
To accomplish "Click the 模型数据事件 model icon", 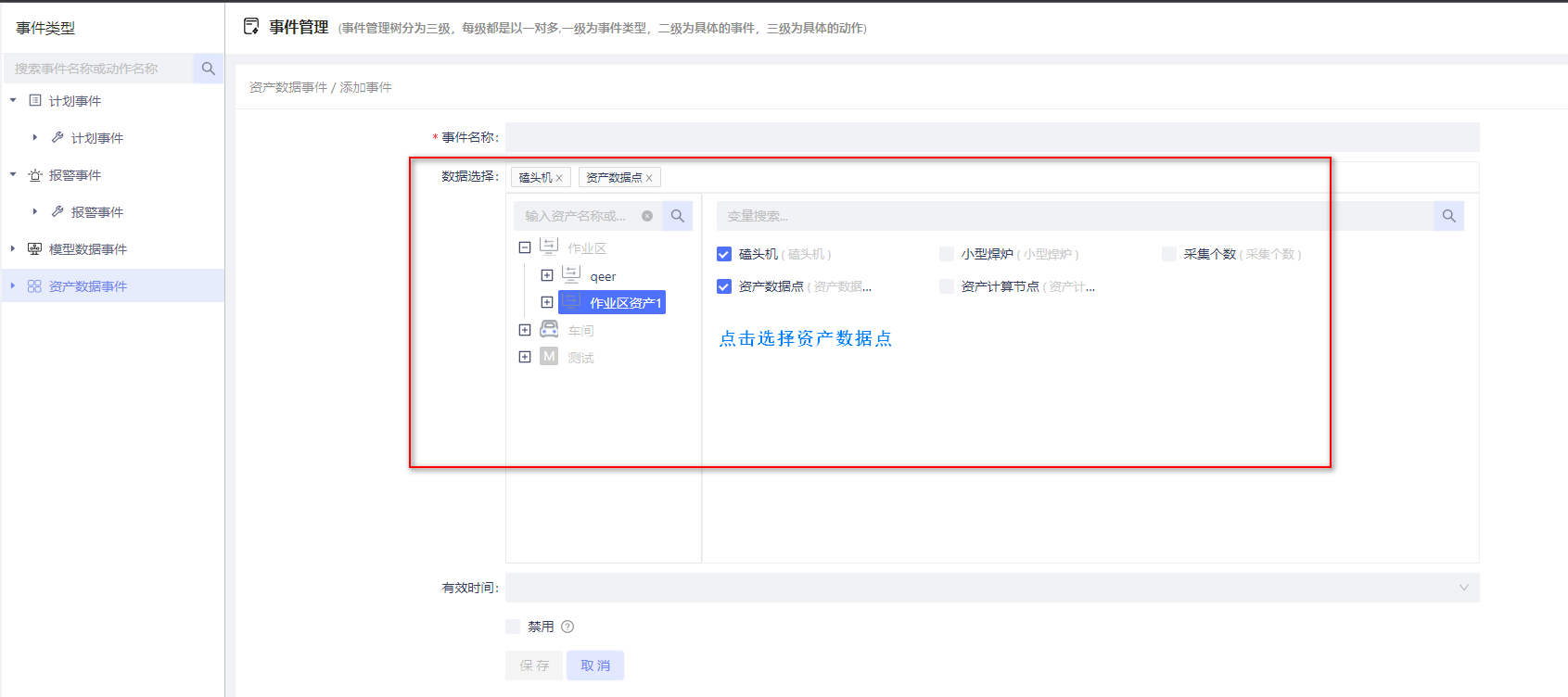I will 35,248.
